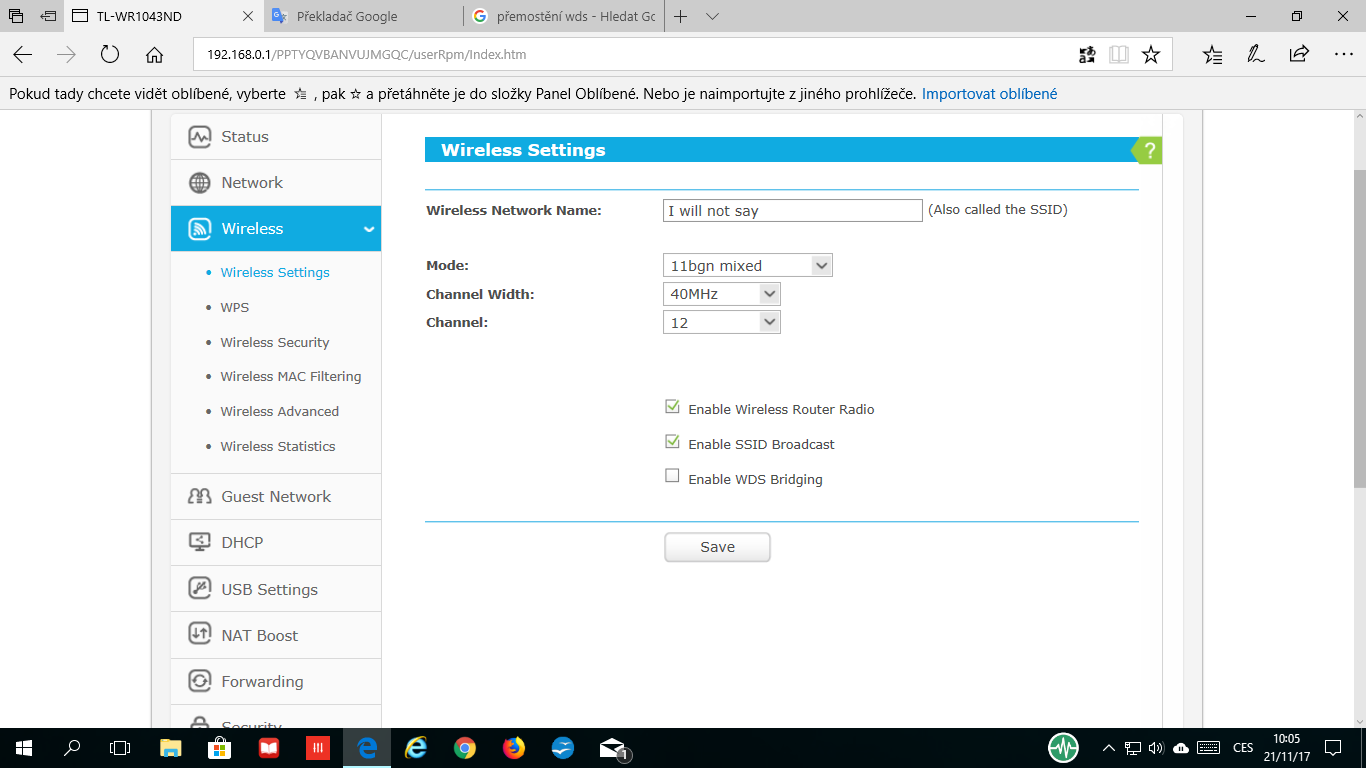Add page to favorites with star icon
The height and width of the screenshot is (768, 1366).
point(1151,55)
